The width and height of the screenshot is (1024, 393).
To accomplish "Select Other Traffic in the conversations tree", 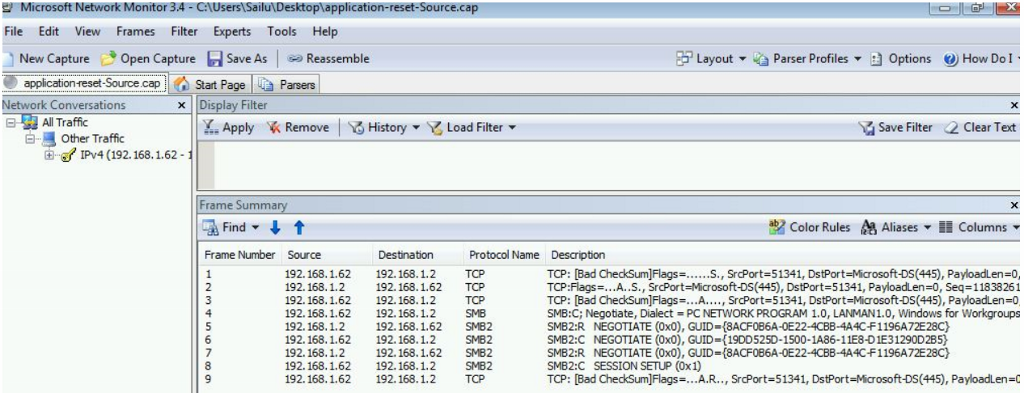I will (92, 138).
